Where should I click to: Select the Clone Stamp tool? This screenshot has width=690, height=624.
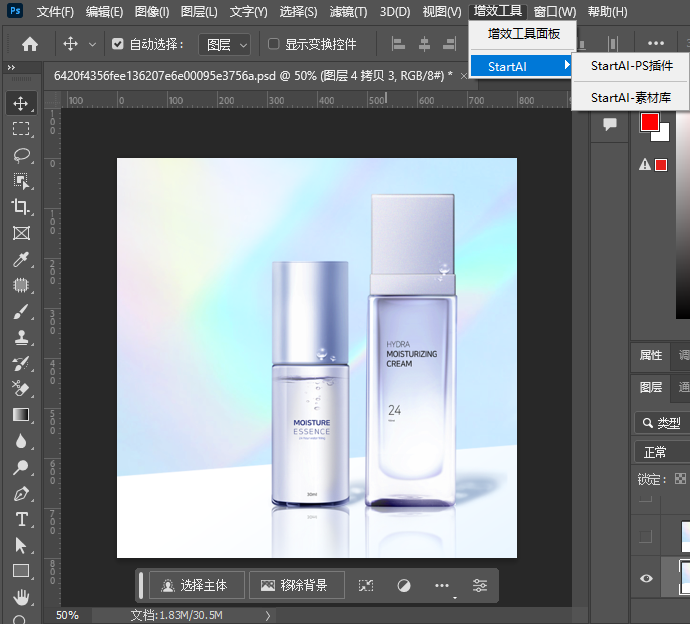21,338
